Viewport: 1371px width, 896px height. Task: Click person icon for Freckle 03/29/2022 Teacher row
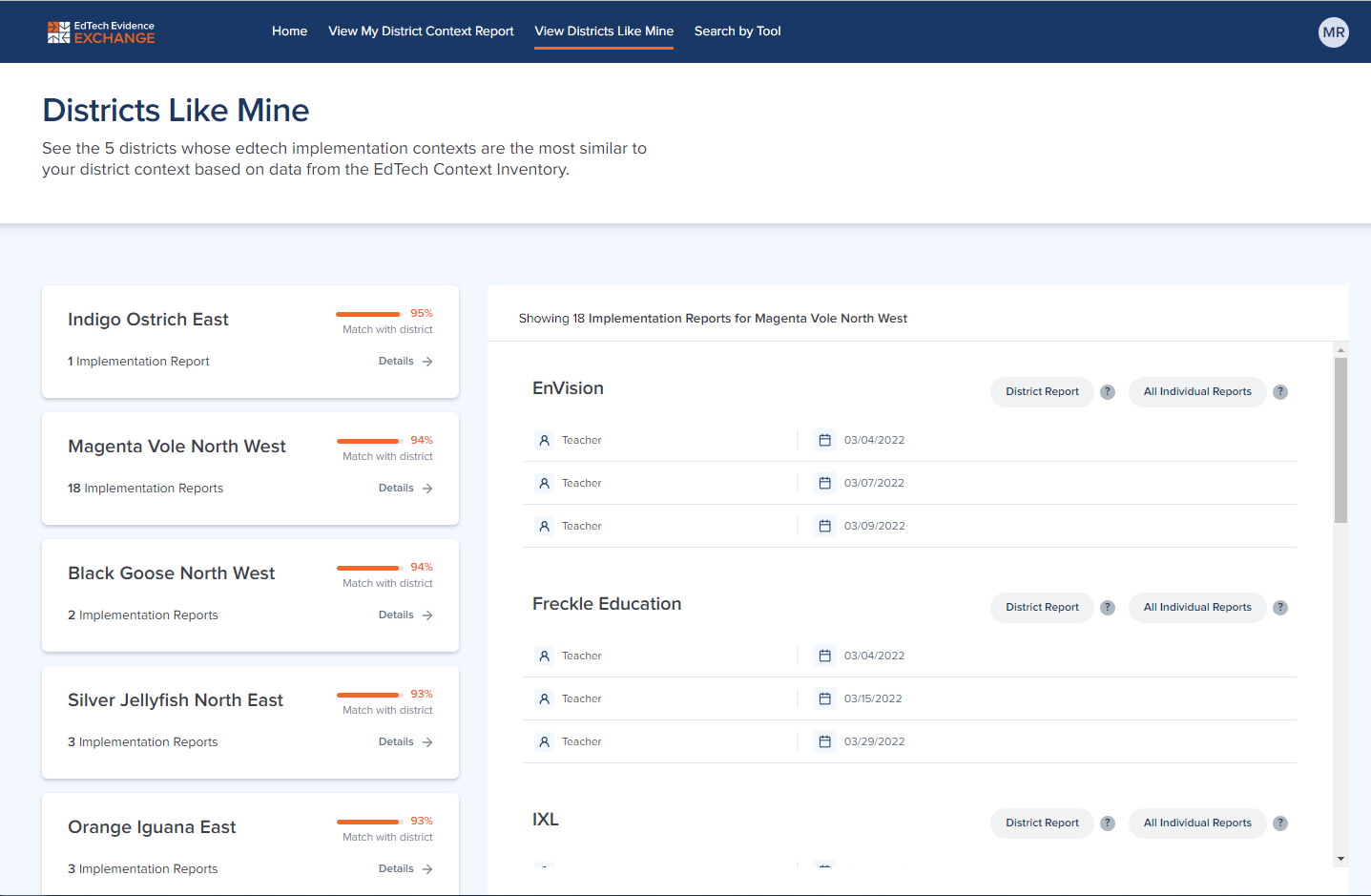[544, 741]
